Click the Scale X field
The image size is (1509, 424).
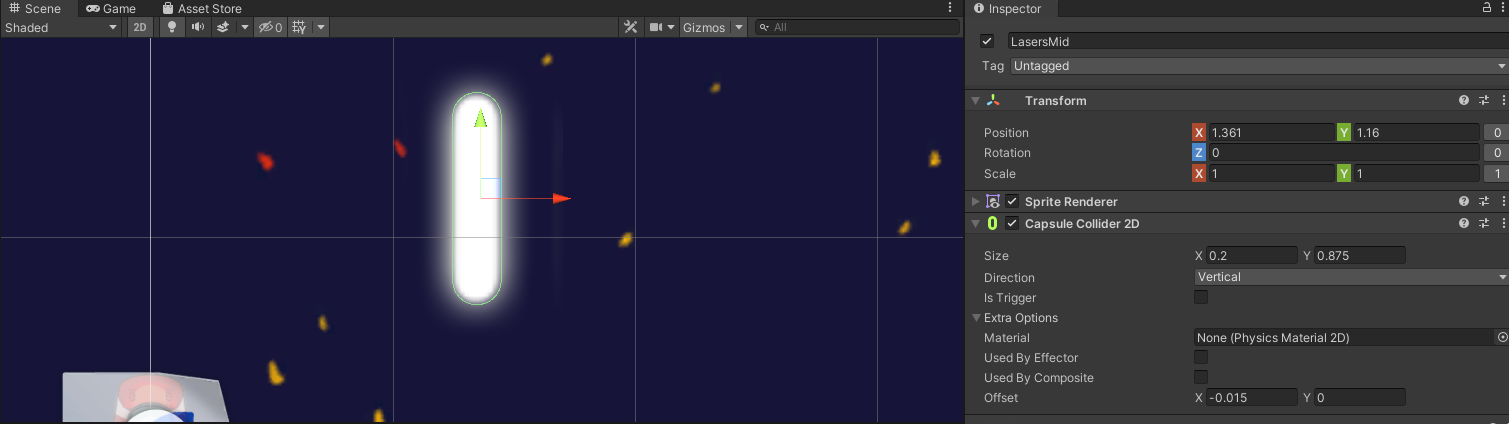(1269, 173)
